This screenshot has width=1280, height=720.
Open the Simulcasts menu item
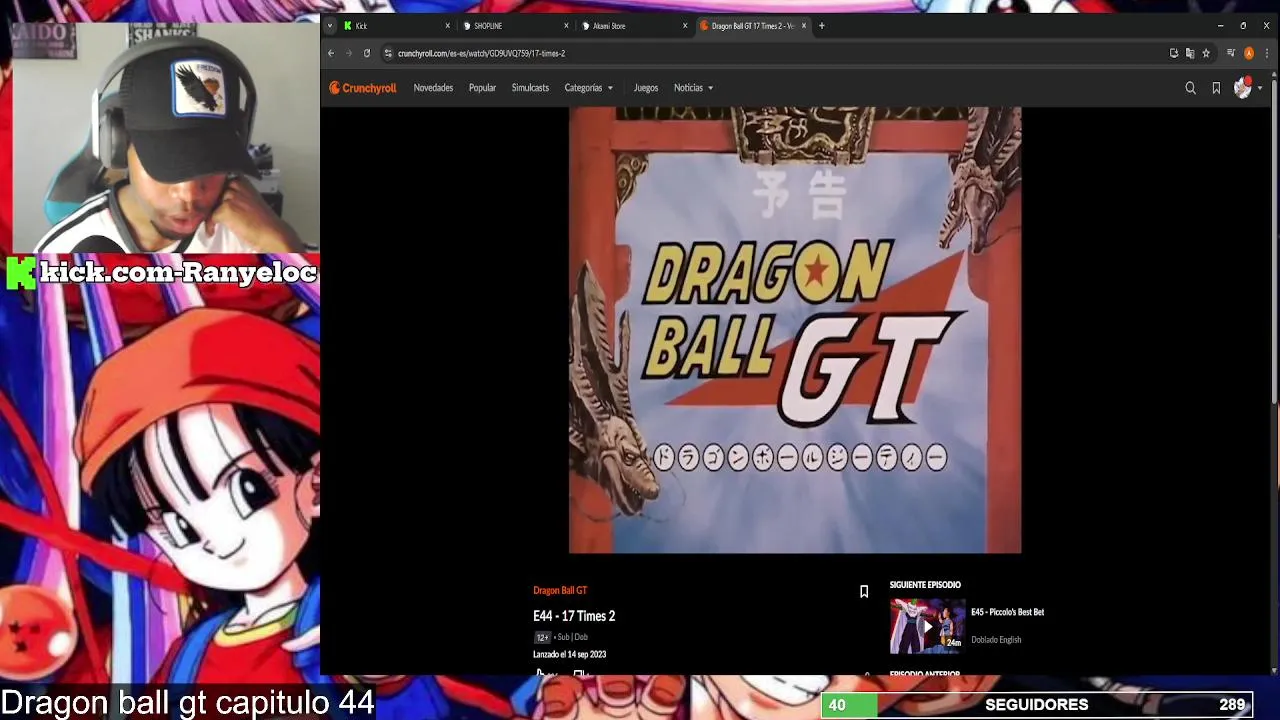(x=530, y=88)
